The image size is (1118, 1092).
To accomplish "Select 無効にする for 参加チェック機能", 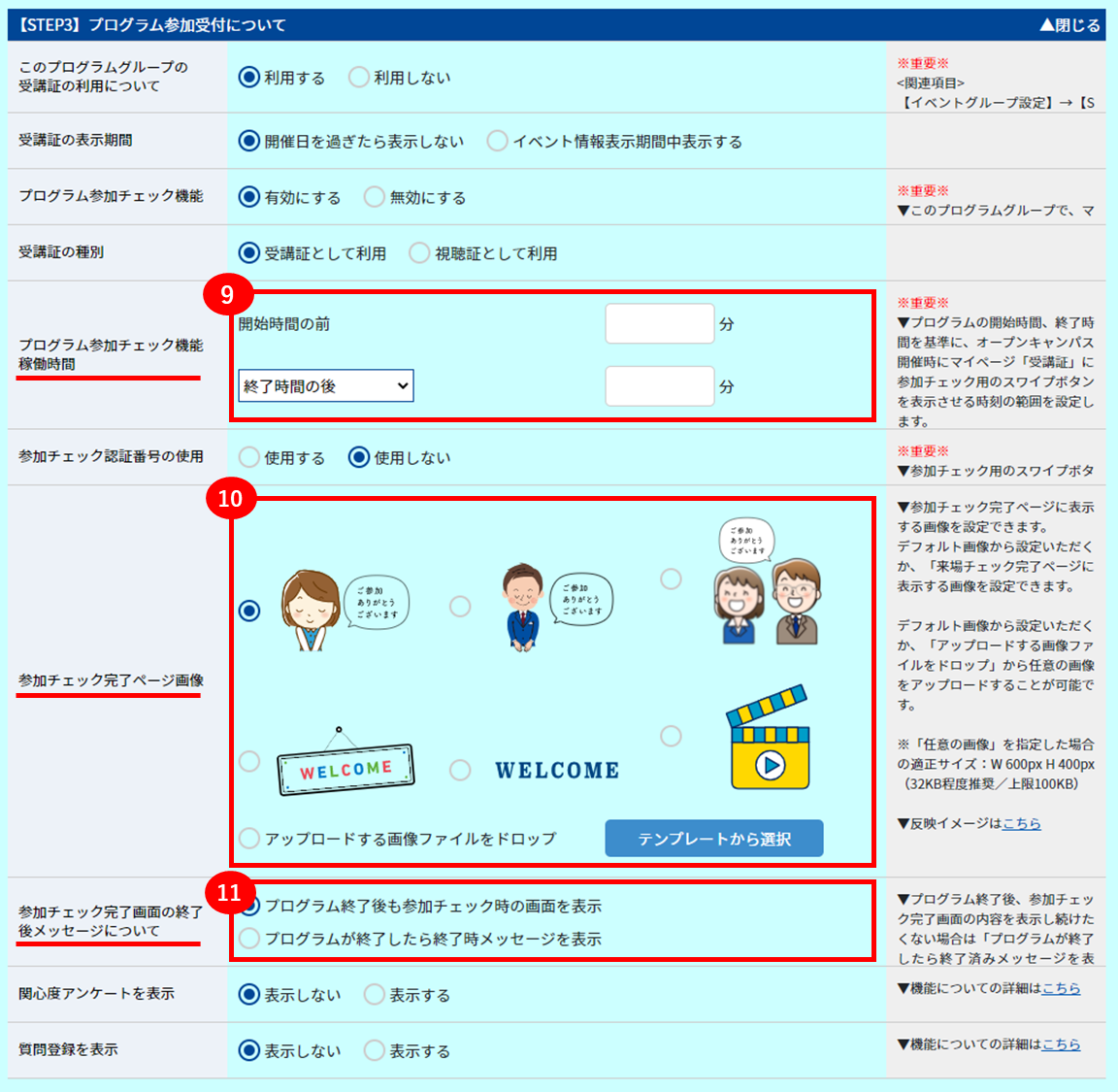I will point(375,197).
